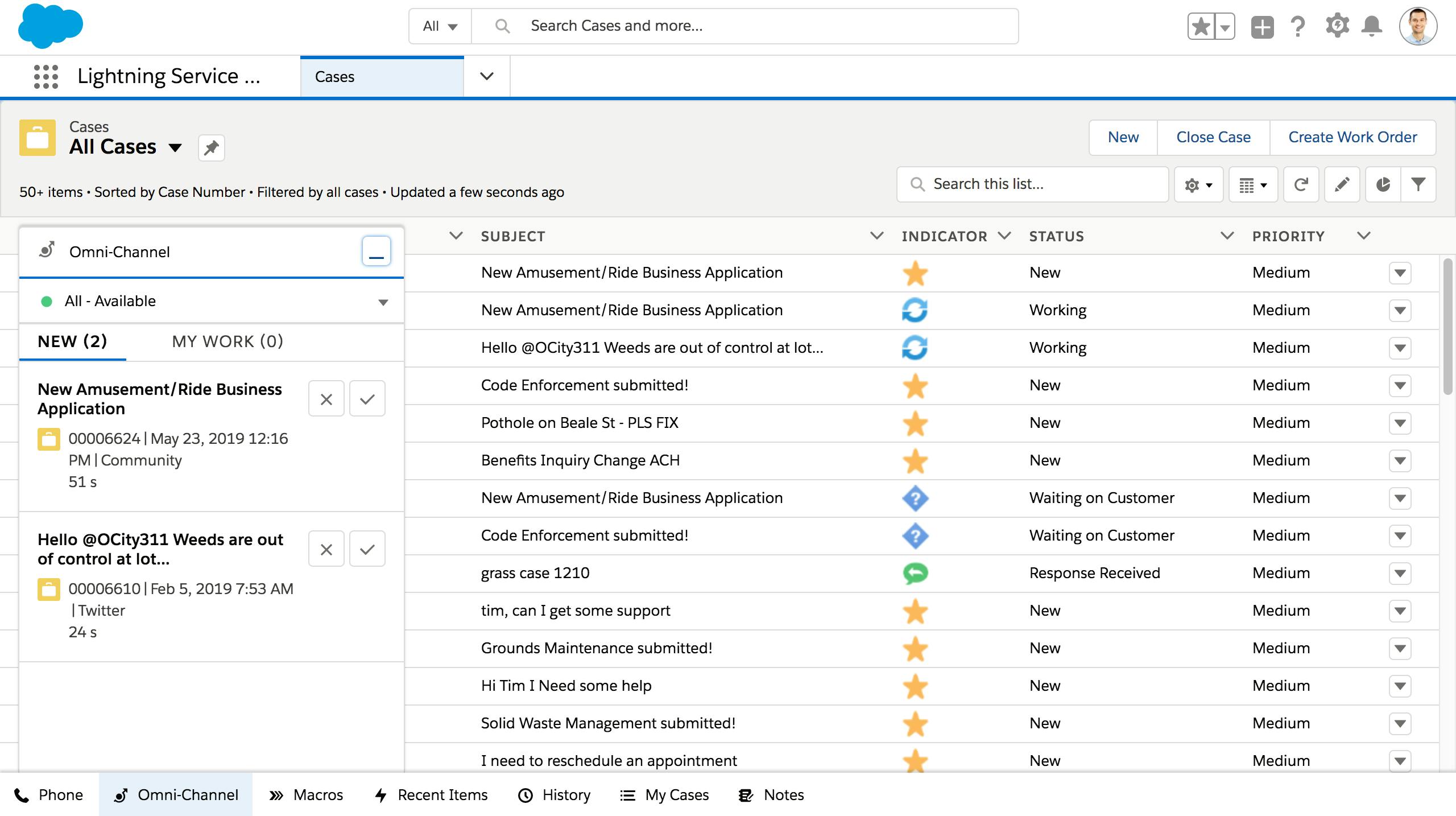1456x816 pixels.
Task: Accept the OCity311 Weeds work request
Action: pyautogui.click(x=367, y=549)
